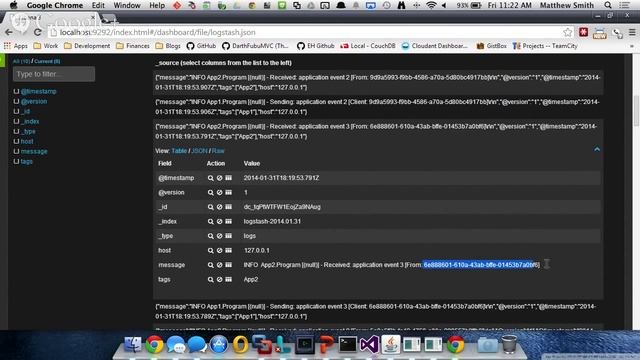Switch event view to Table
The image size is (640, 360).
pyautogui.click(x=179, y=151)
